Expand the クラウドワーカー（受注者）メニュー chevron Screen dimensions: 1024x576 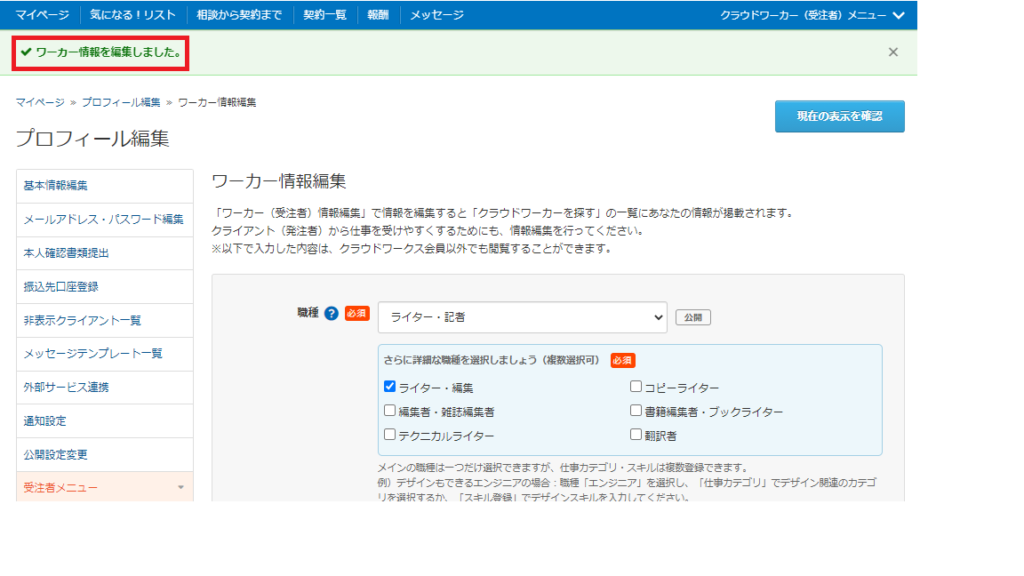pos(898,15)
